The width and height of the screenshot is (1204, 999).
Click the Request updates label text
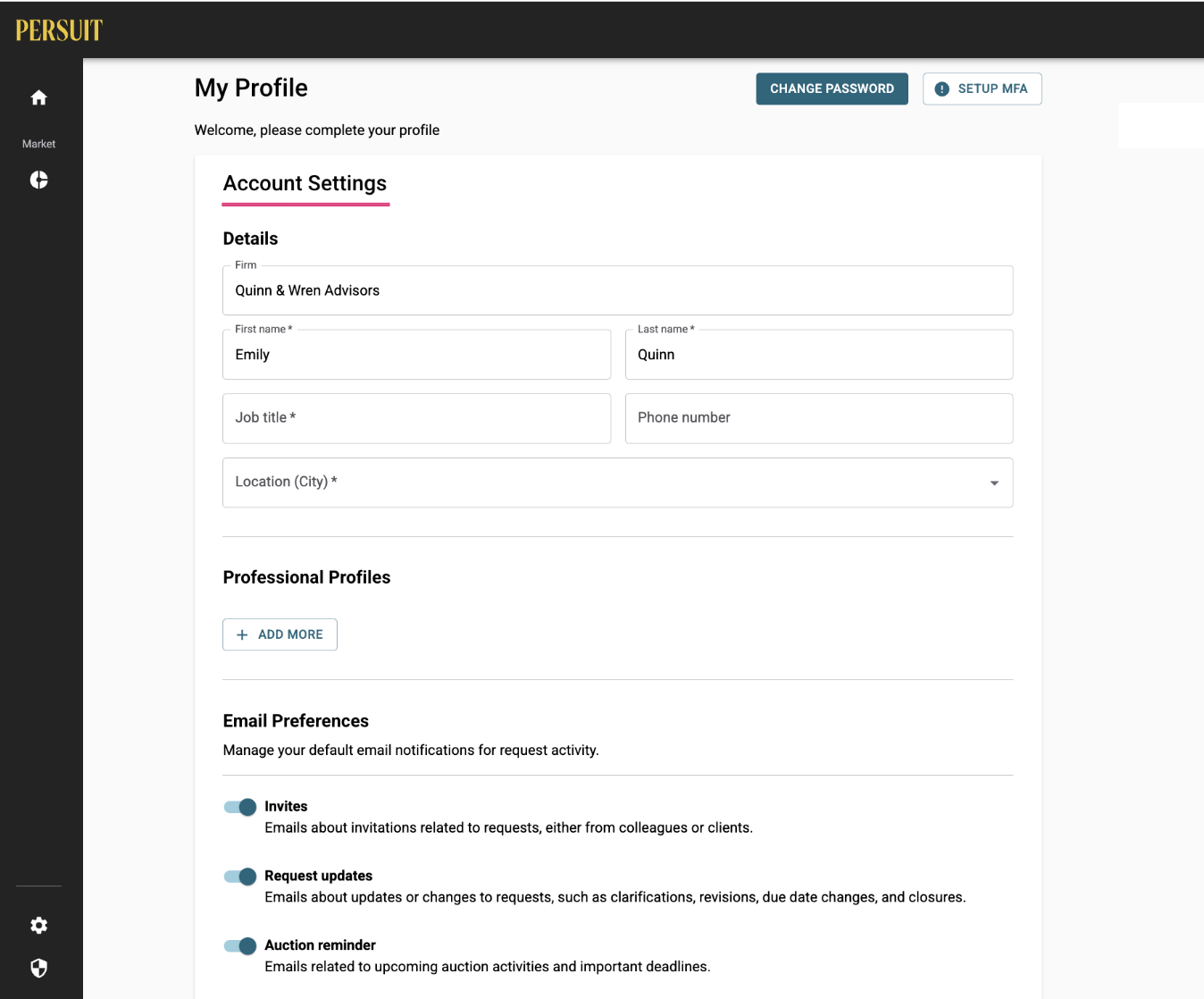point(318,877)
